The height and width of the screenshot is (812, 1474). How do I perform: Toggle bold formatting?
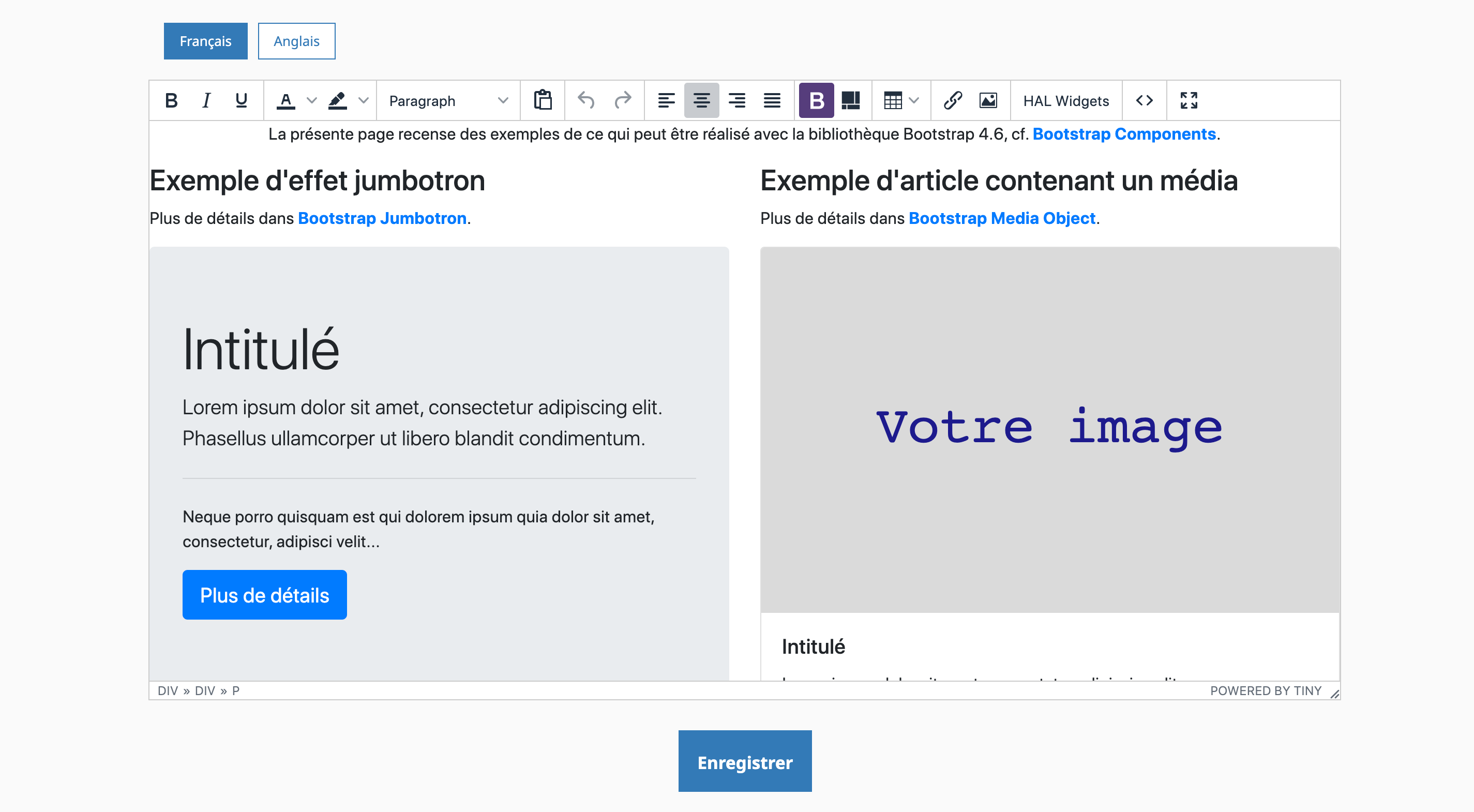(171, 101)
